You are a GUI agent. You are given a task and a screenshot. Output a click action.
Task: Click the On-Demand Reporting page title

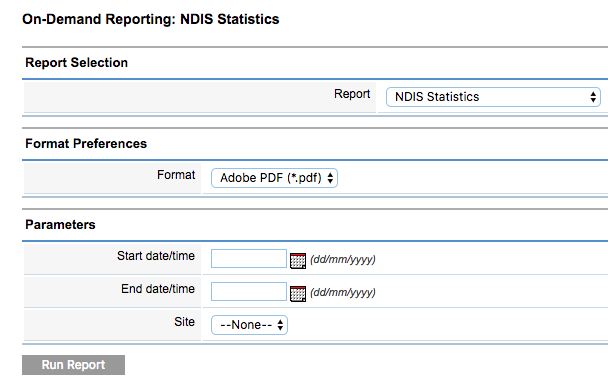point(150,19)
